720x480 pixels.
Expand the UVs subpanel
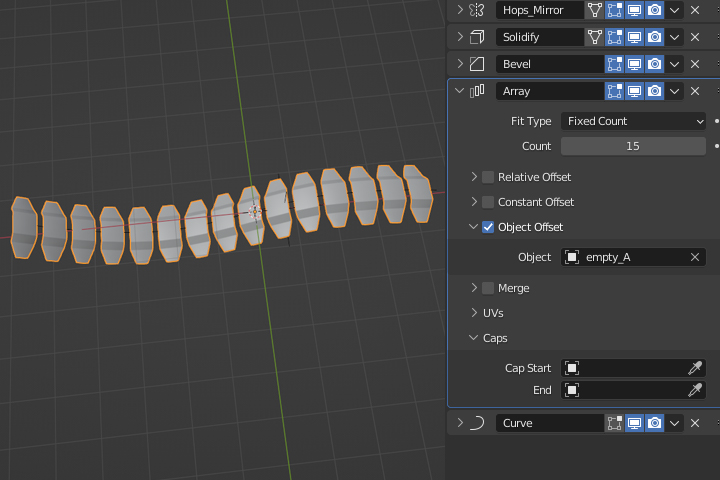tap(474, 313)
